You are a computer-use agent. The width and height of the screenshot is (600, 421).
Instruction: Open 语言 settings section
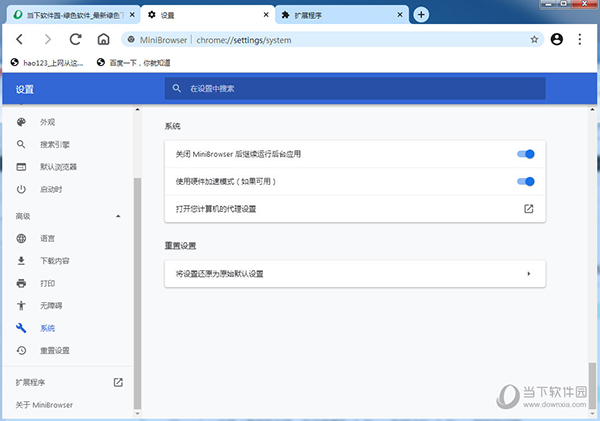click(47, 238)
